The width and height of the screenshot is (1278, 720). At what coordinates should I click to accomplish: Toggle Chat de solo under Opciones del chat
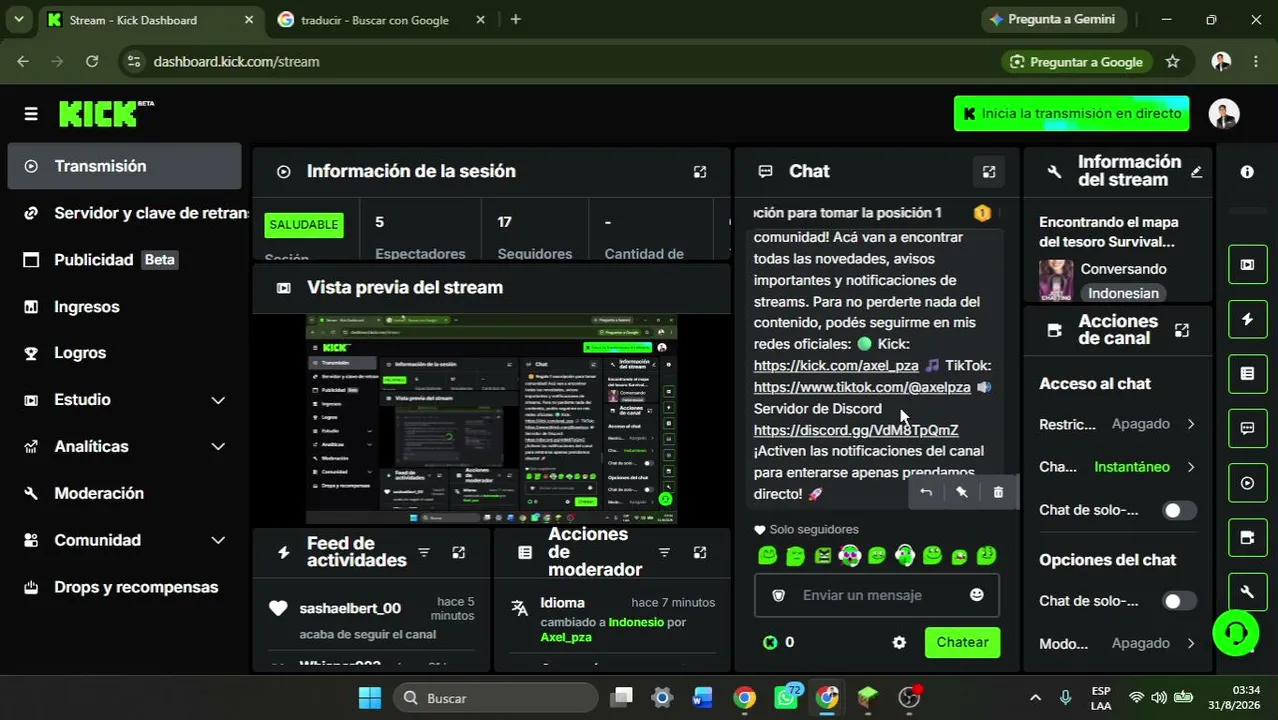1179,601
